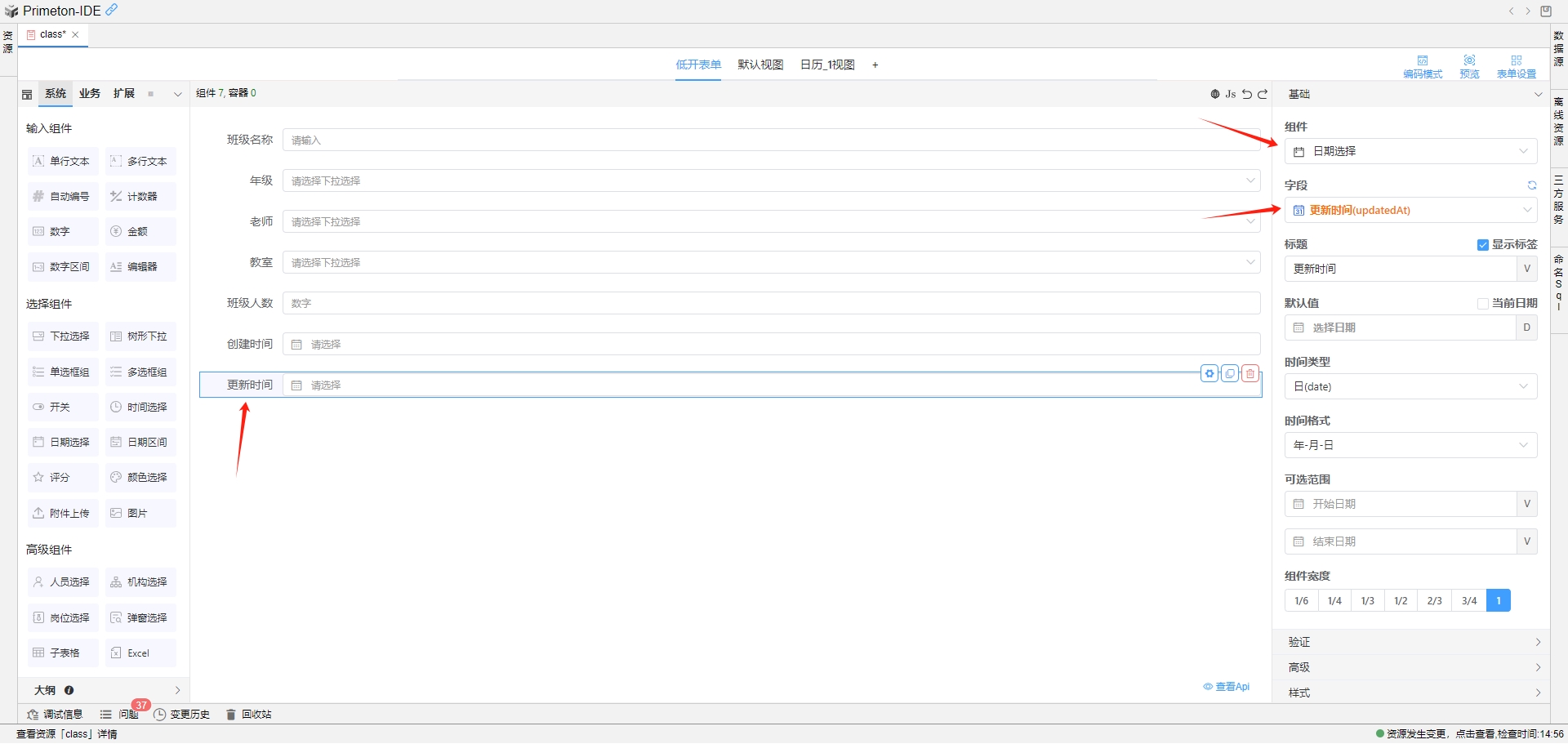The width and height of the screenshot is (1568, 744).
Task: Copy the selected component via copy icon
Action: (1229, 373)
